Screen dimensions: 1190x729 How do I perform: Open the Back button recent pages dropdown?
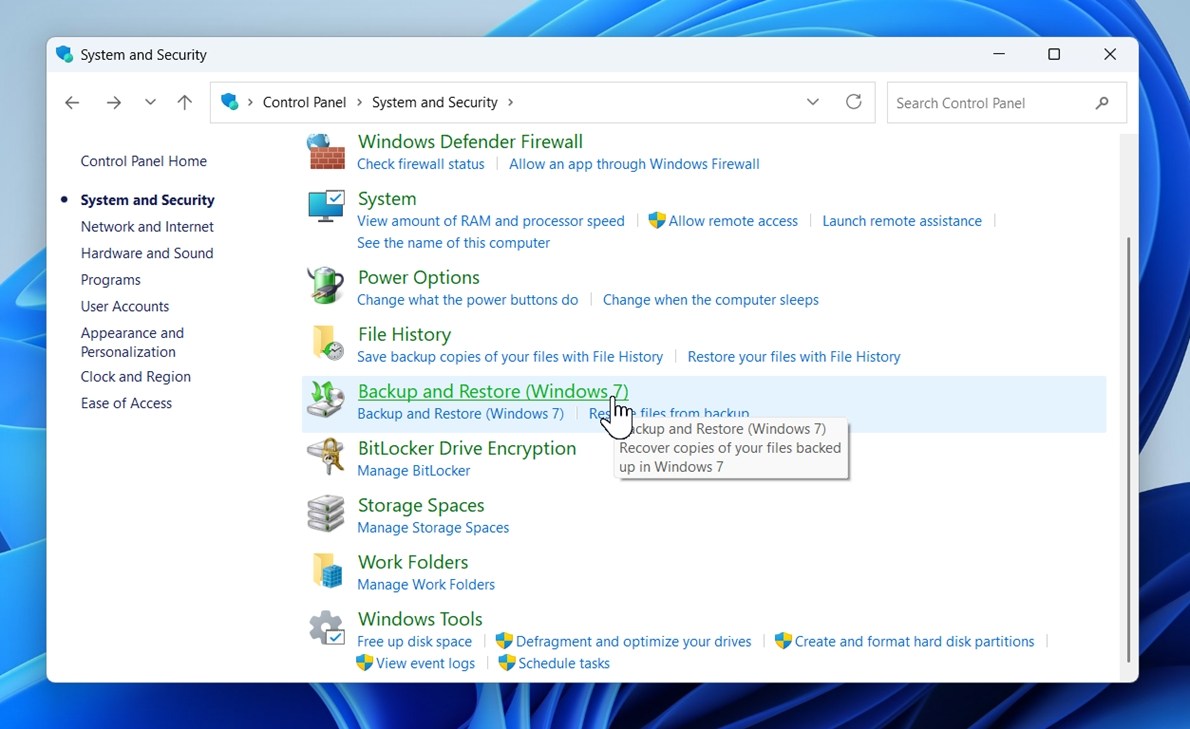click(x=150, y=102)
